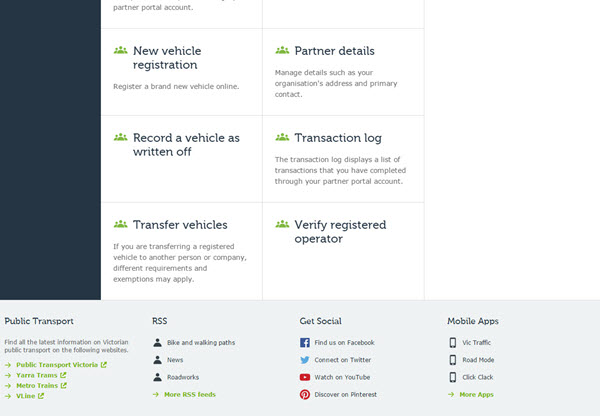Go to Record a vehicle as written off

(186, 145)
